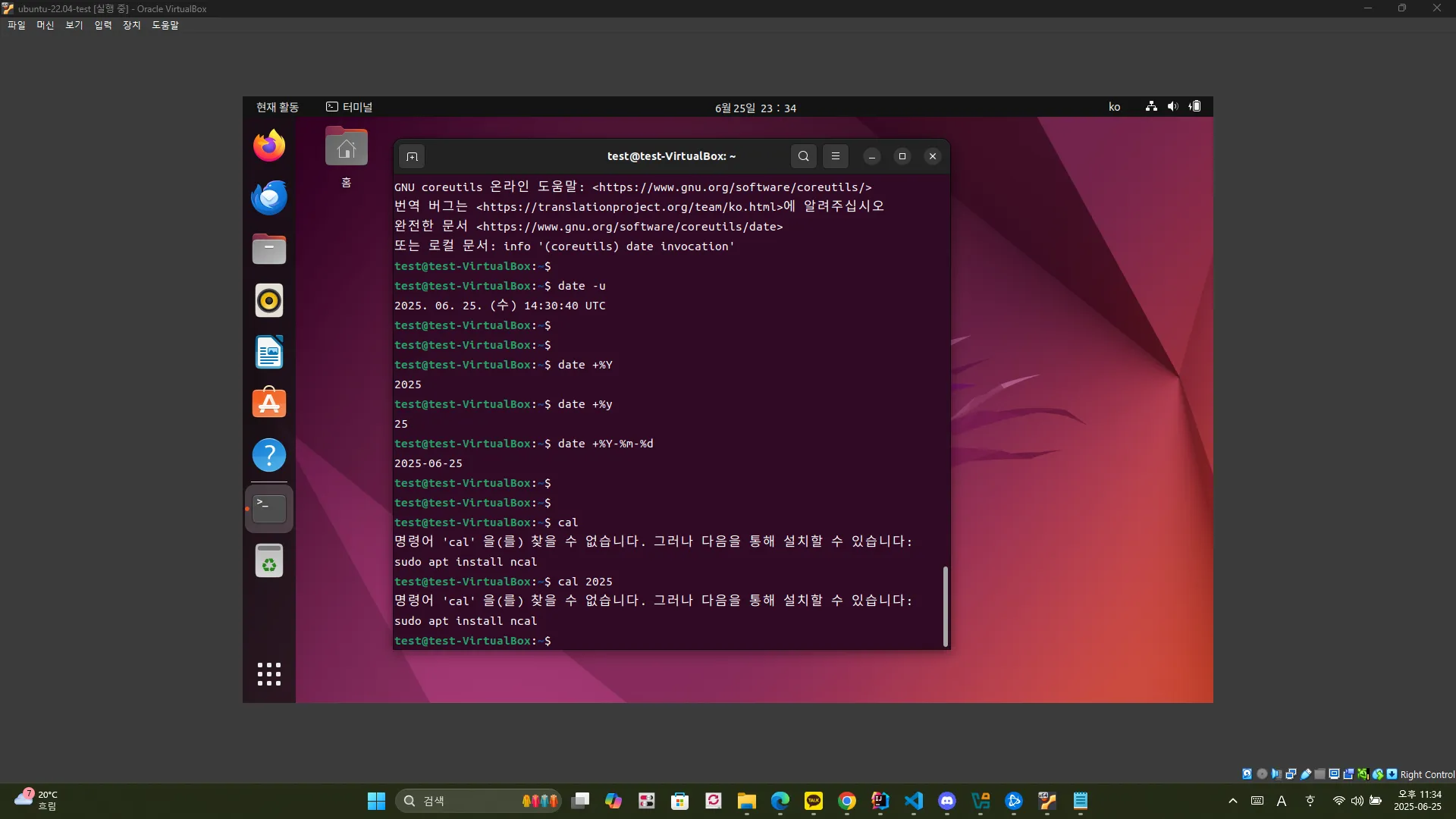The image size is (1456, 819).
Task: Click the 'cal 2025' command line
Action: (x=585, y=582)
